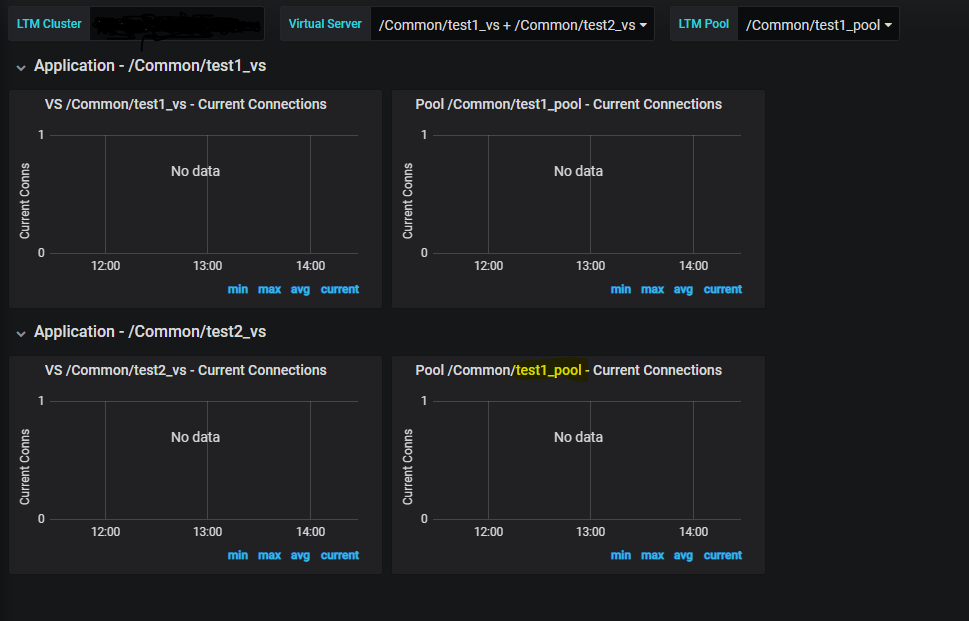The width and height of the screenshot is (969, 621).
Task: Collapse the Application - /Common/test2_vs row
Action: (150, 332)
